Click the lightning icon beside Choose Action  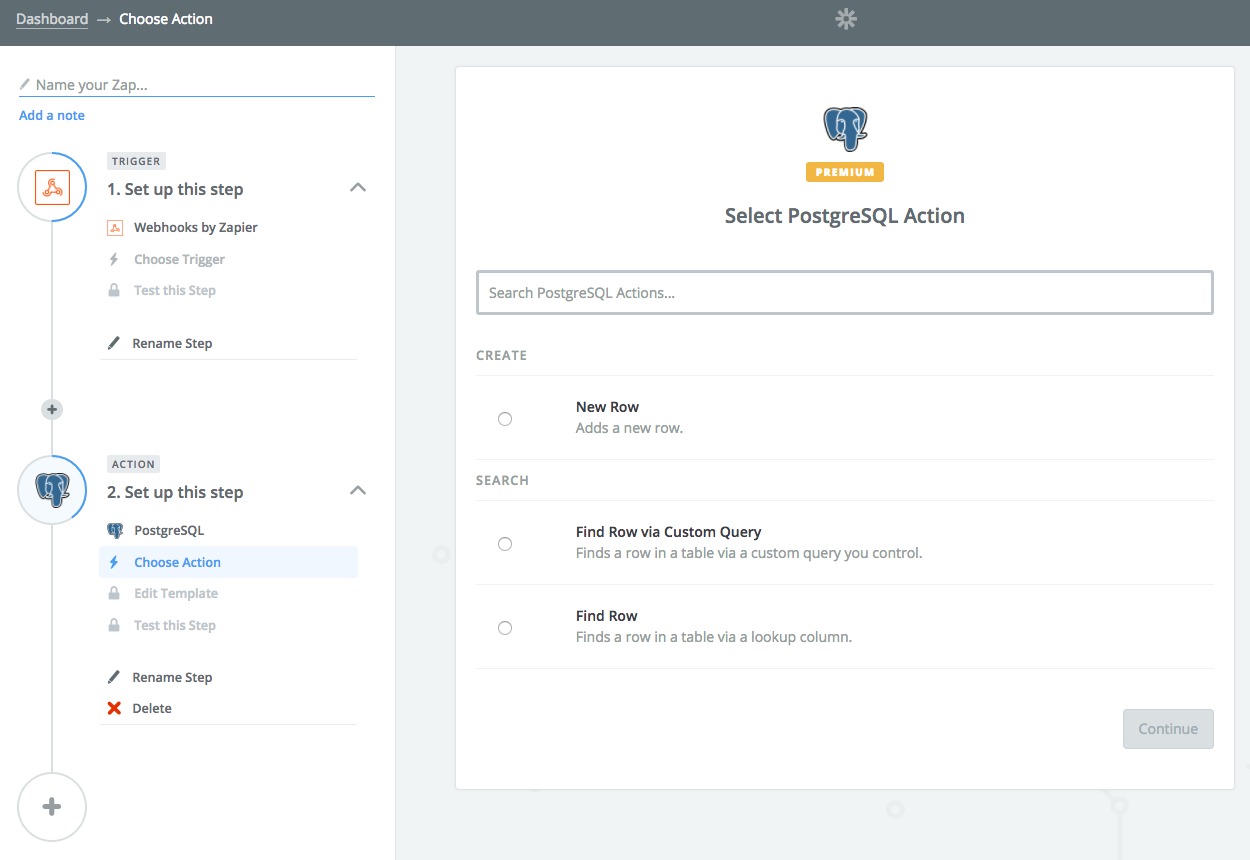click(114, 562)
